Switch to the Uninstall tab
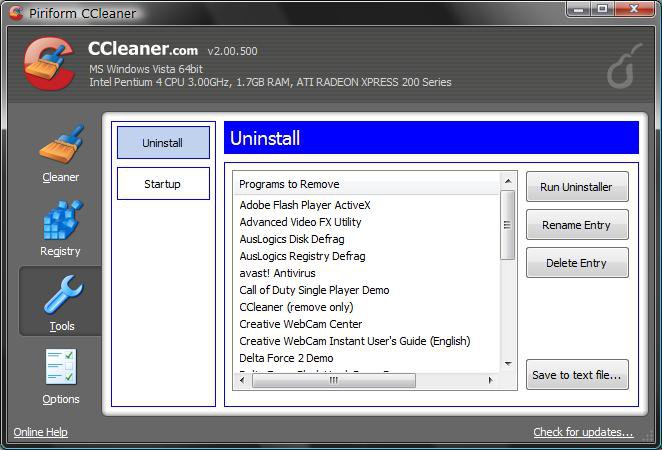Screen dimensions: 662x450 [163, 143]
